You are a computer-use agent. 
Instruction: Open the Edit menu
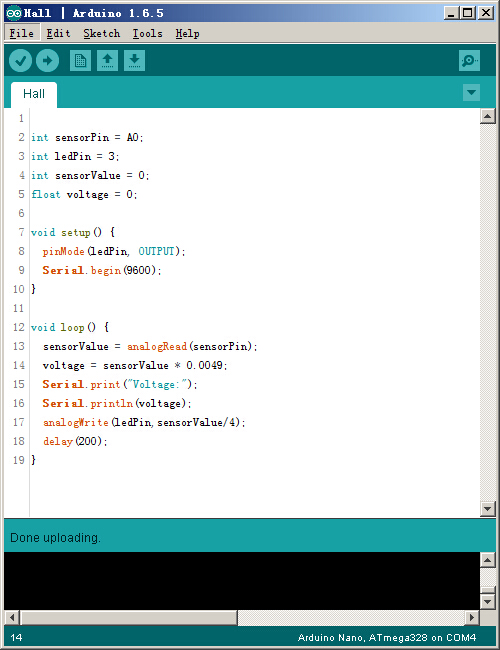tap(58, 33)
